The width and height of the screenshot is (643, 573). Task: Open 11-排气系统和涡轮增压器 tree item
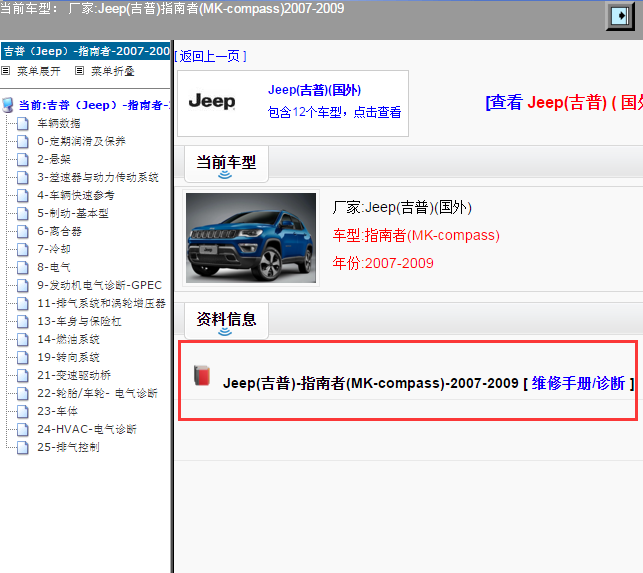101,303
